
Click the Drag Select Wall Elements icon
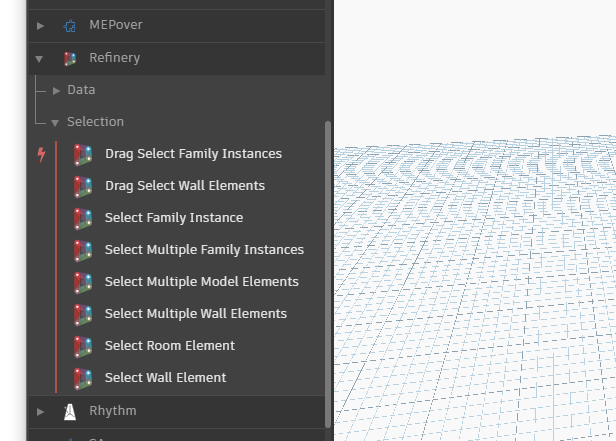point(83,186)
